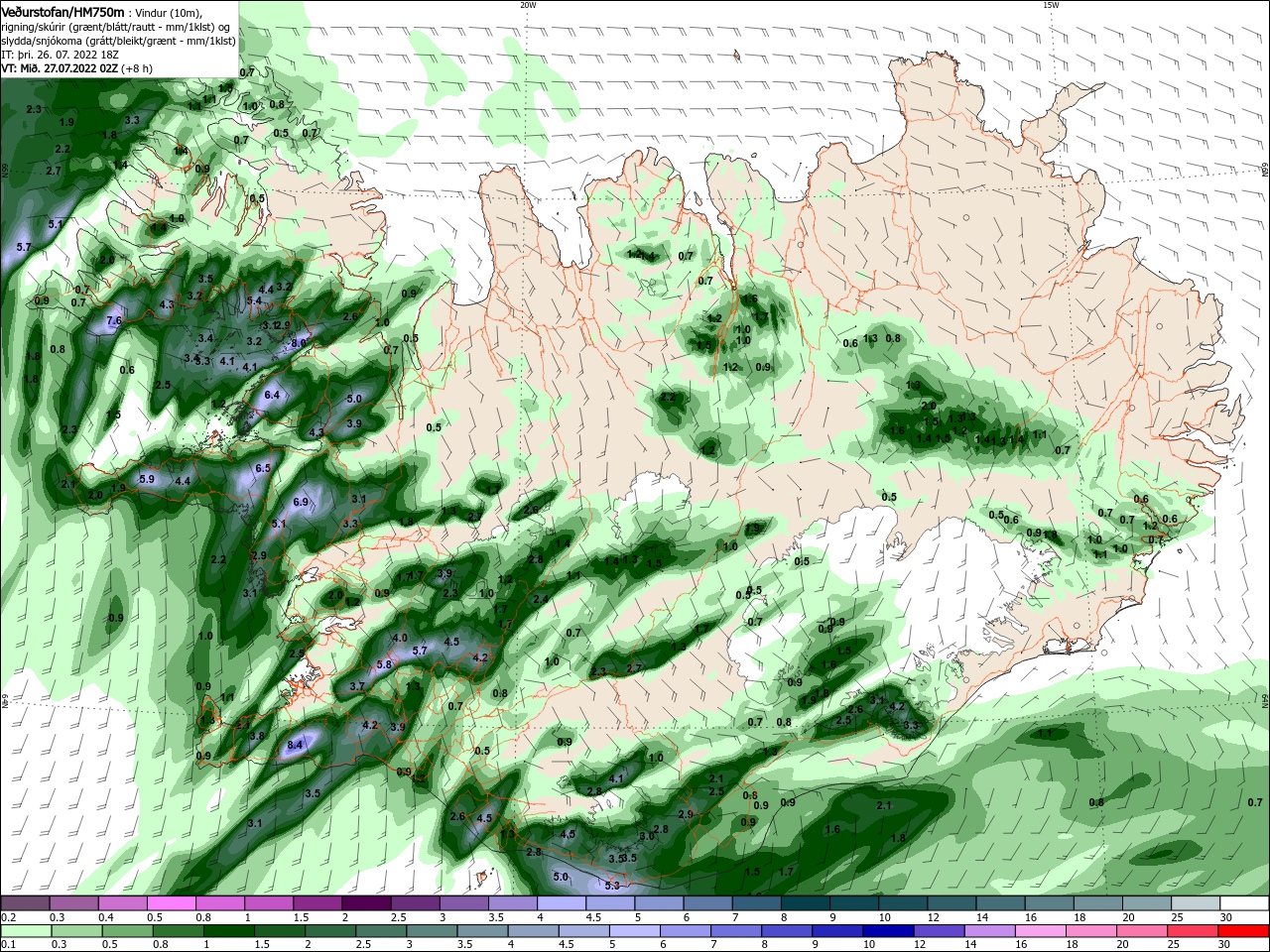Screen dimensions: 1270x952
Task: Click the upper legend swatch starting at 0.2
Action: coord(25,903)
